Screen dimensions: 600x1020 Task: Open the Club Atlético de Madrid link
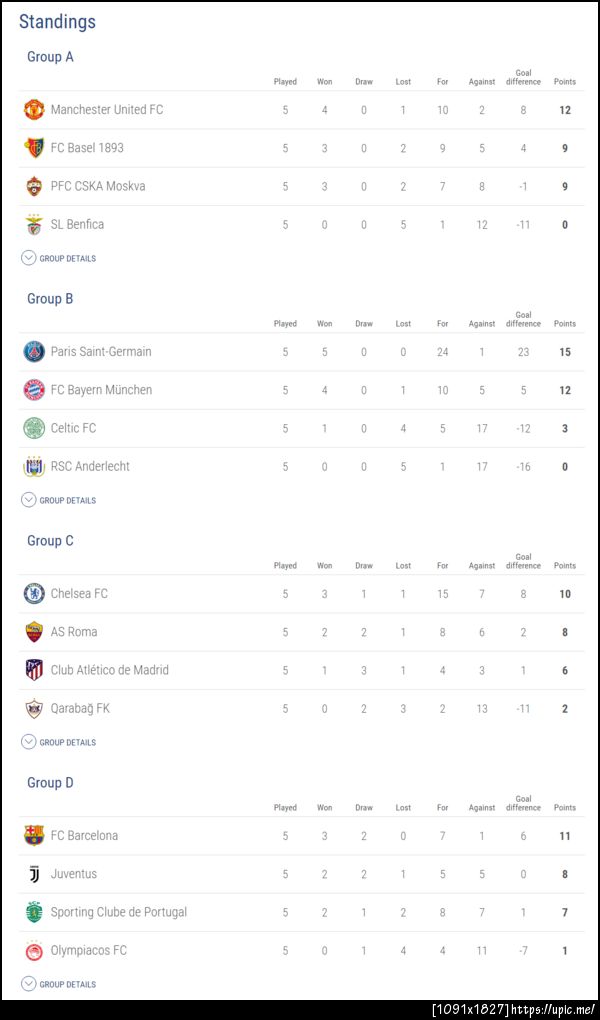[x=109, y=670]
